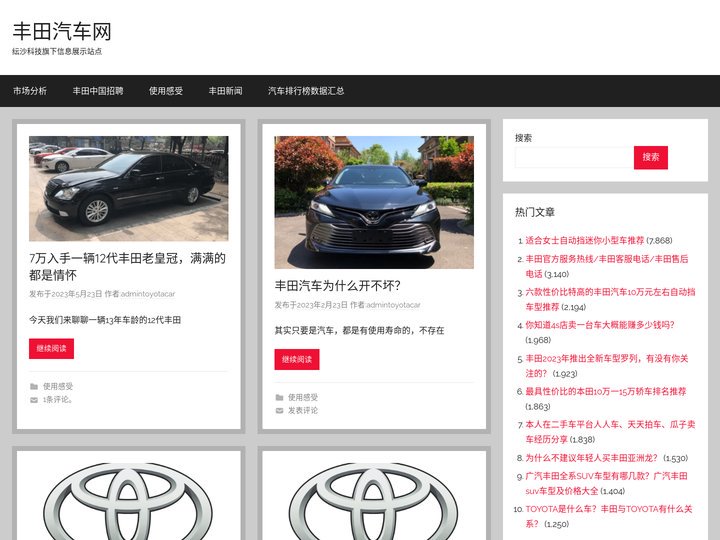The height and width of the screenshot is (540, 720).
Task: Open TOYOTA是什么车 article link
Action: coord(609,516)
